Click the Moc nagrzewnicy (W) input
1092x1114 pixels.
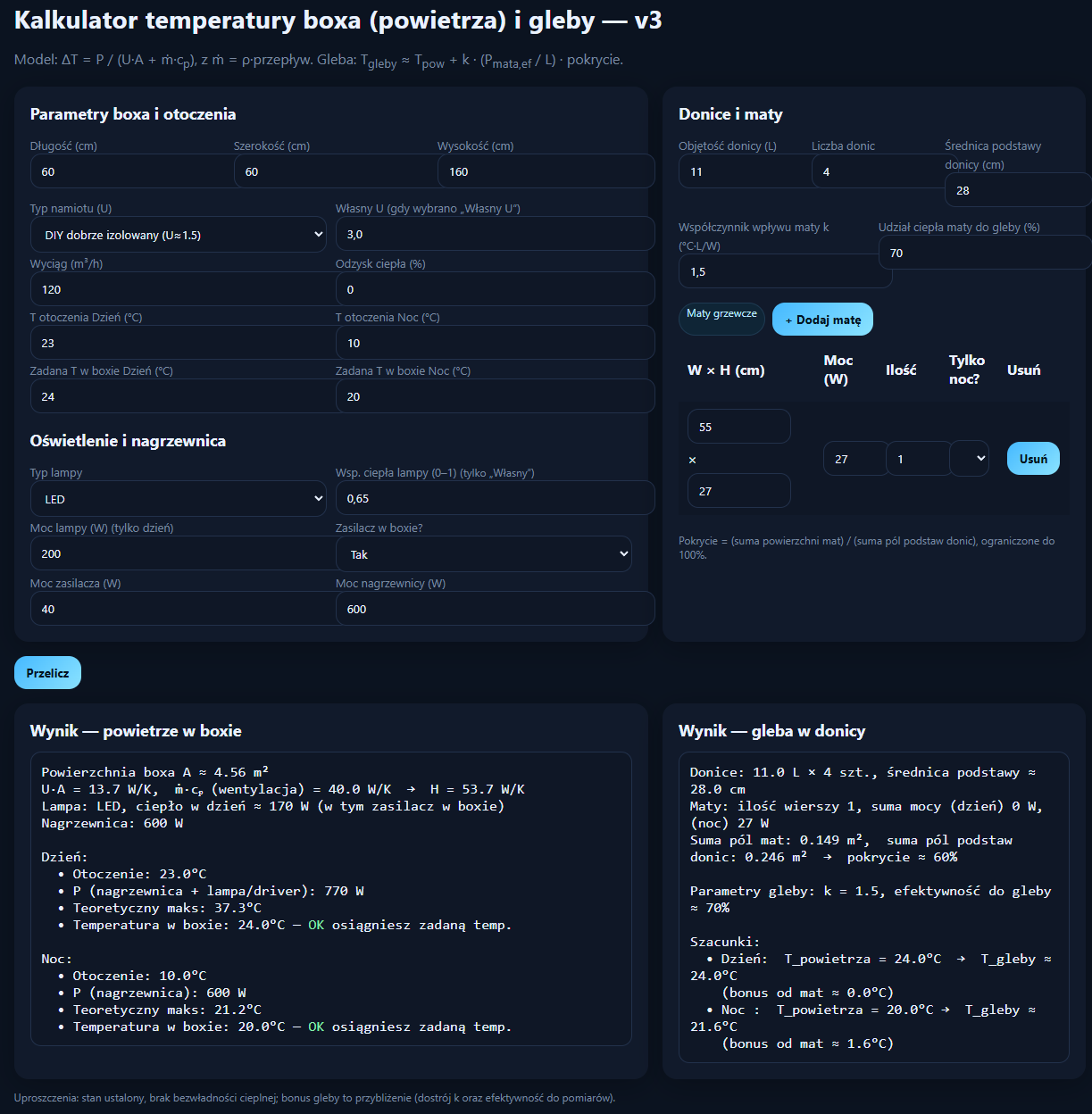pyautogui.click(x=496, y=609)
